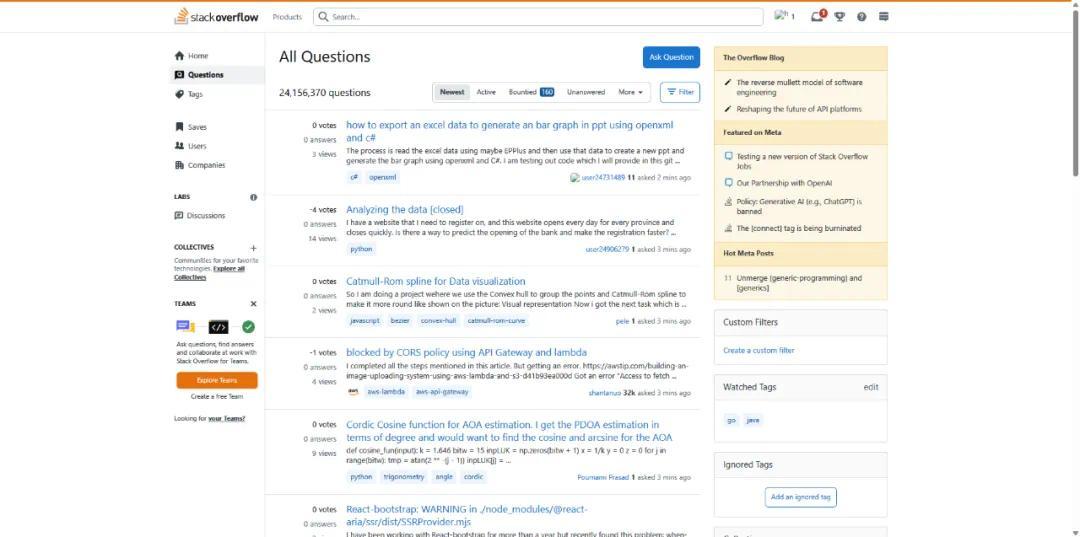This screenshot has width=1080, height=537.
Task: Click the Ask Question button
Action: point(671,57)
